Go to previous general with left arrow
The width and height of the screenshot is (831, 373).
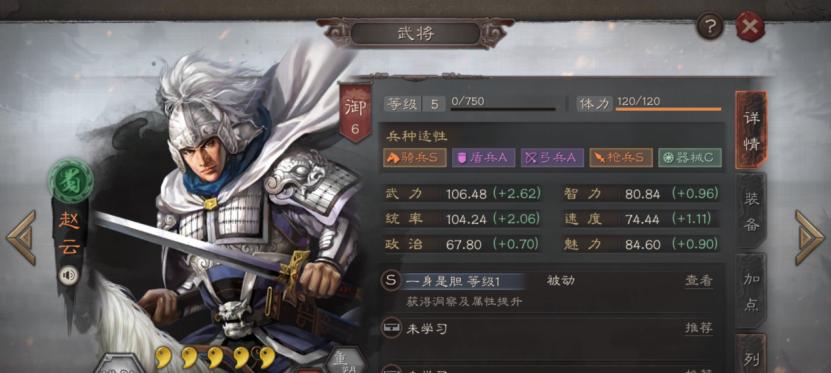[x=21, y=237]
